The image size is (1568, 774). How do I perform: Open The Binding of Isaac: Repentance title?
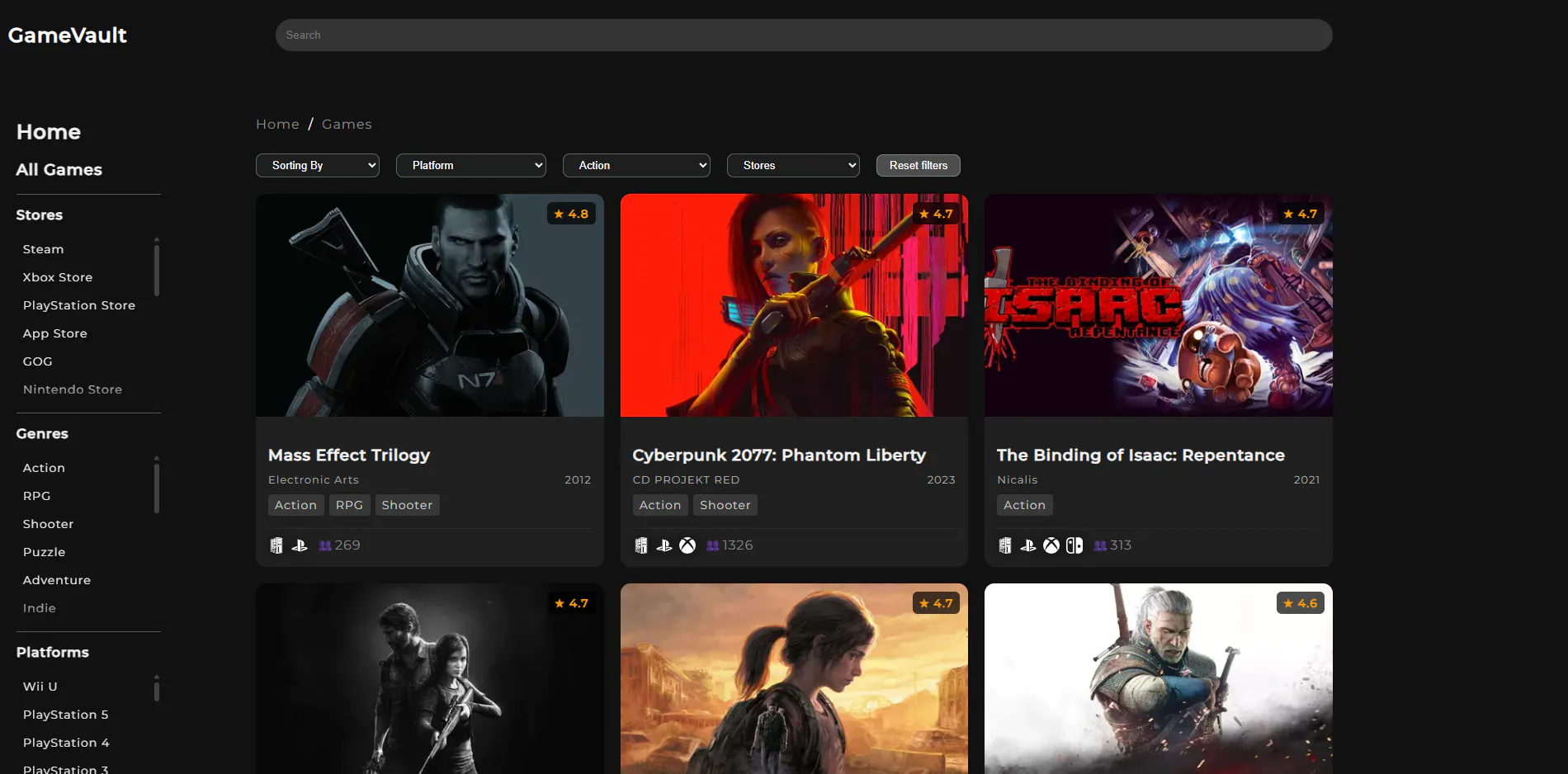point(1141,455)
